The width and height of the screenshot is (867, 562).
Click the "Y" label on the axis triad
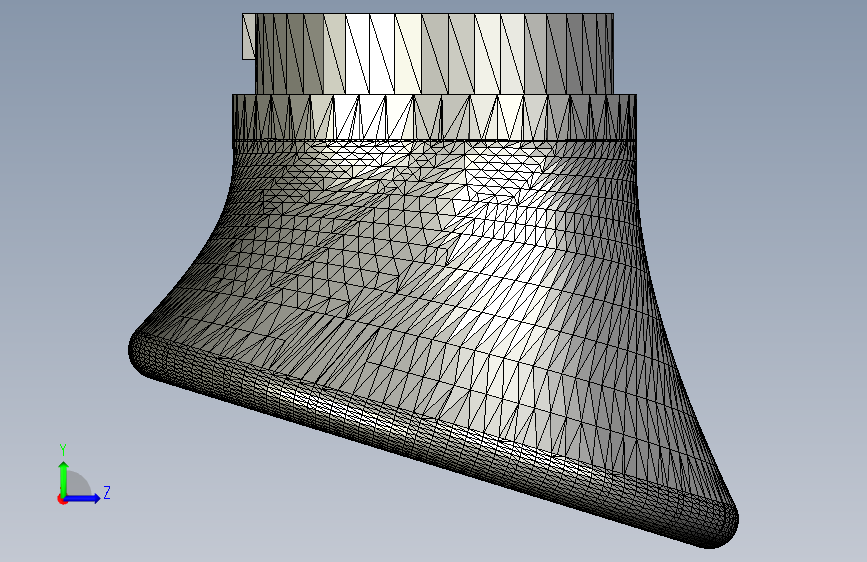(63, 450)
